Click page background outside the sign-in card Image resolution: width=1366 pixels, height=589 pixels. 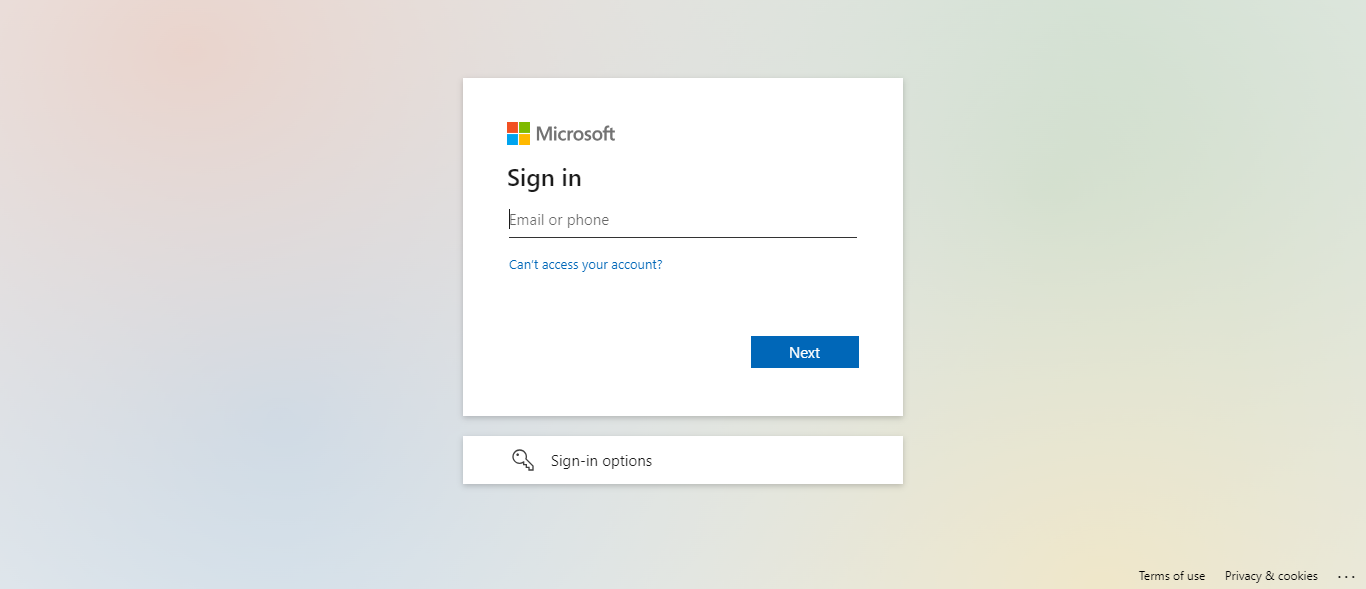tap(200, 300)
